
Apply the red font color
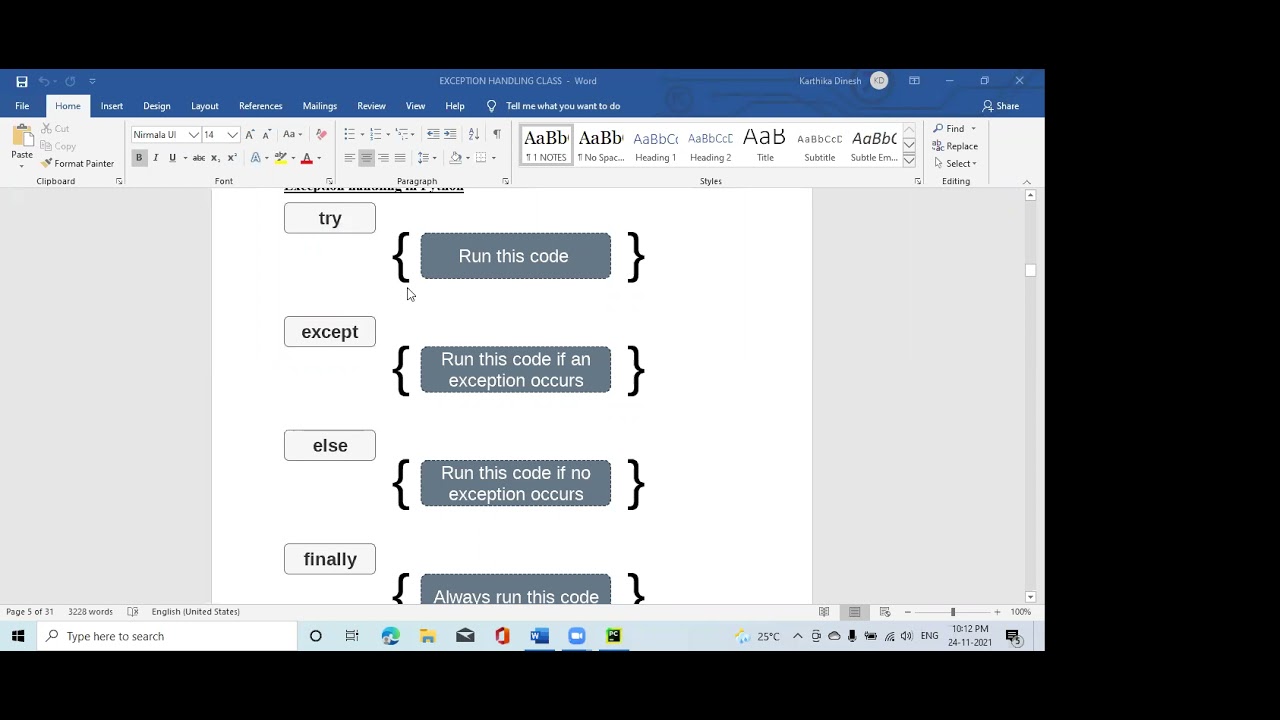click(x=307, y=158)
